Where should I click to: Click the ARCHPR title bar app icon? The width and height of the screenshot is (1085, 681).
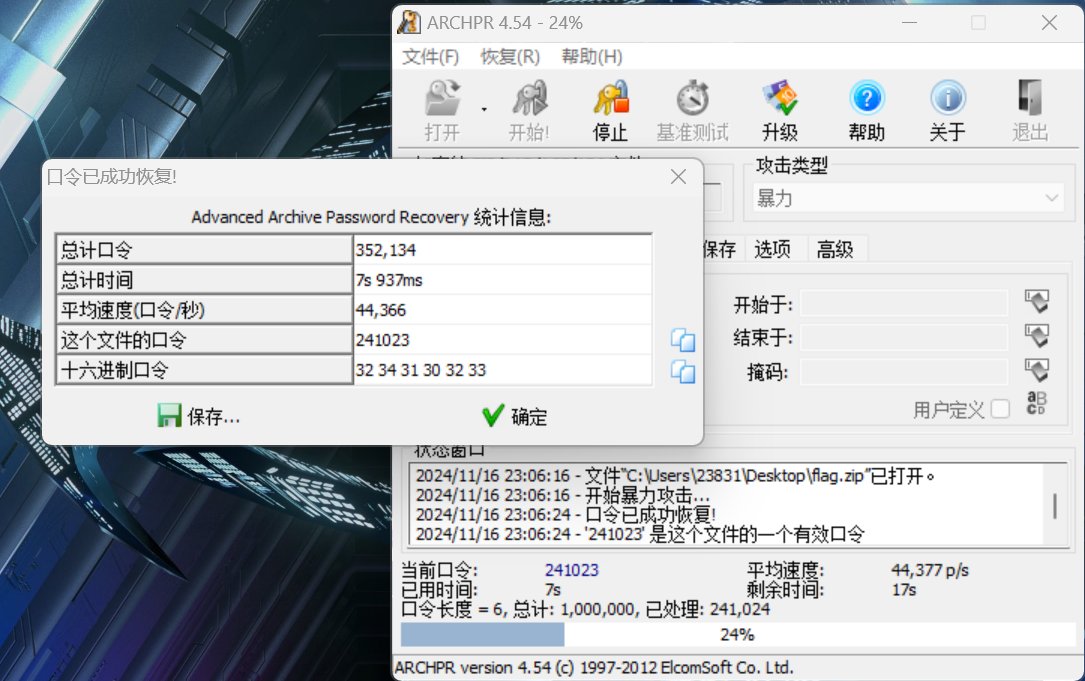[x=409, y=22]
